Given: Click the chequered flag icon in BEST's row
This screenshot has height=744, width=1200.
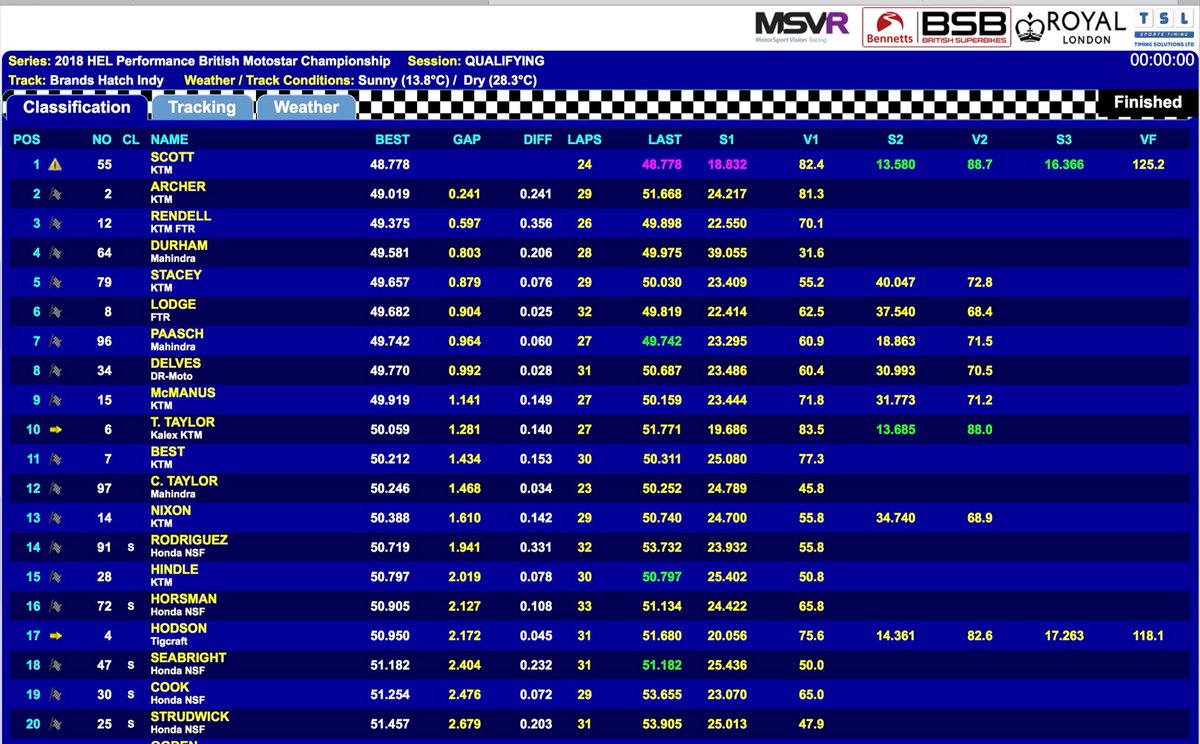Looking at the screenshot, I should click(x=55, y=459).
